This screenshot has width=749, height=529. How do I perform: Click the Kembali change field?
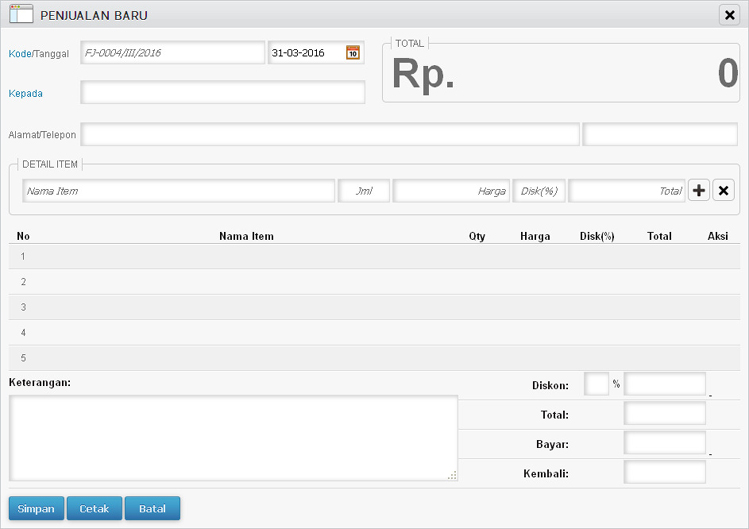(664, 473)
